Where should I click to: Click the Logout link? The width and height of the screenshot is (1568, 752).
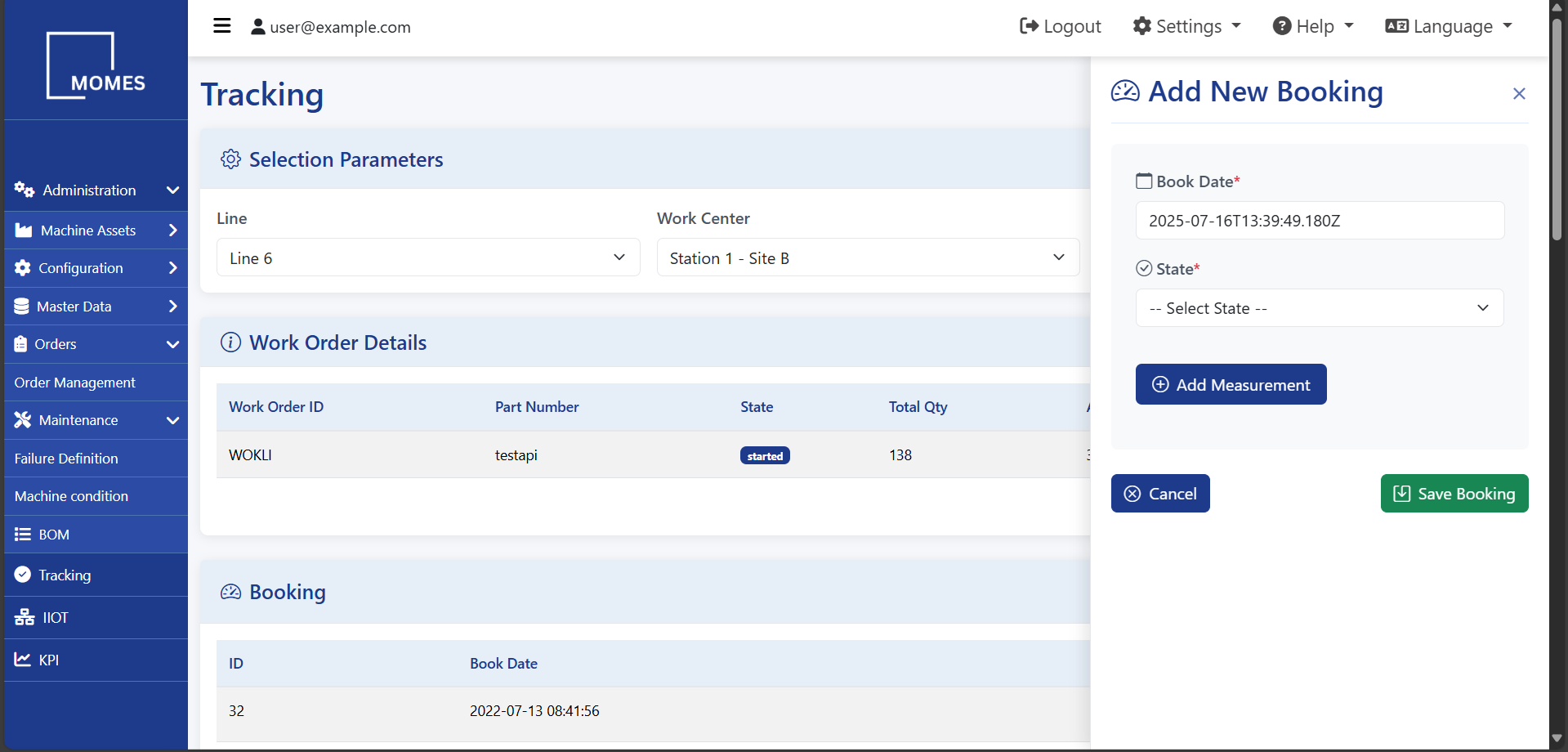click(x=1061, y=26)
